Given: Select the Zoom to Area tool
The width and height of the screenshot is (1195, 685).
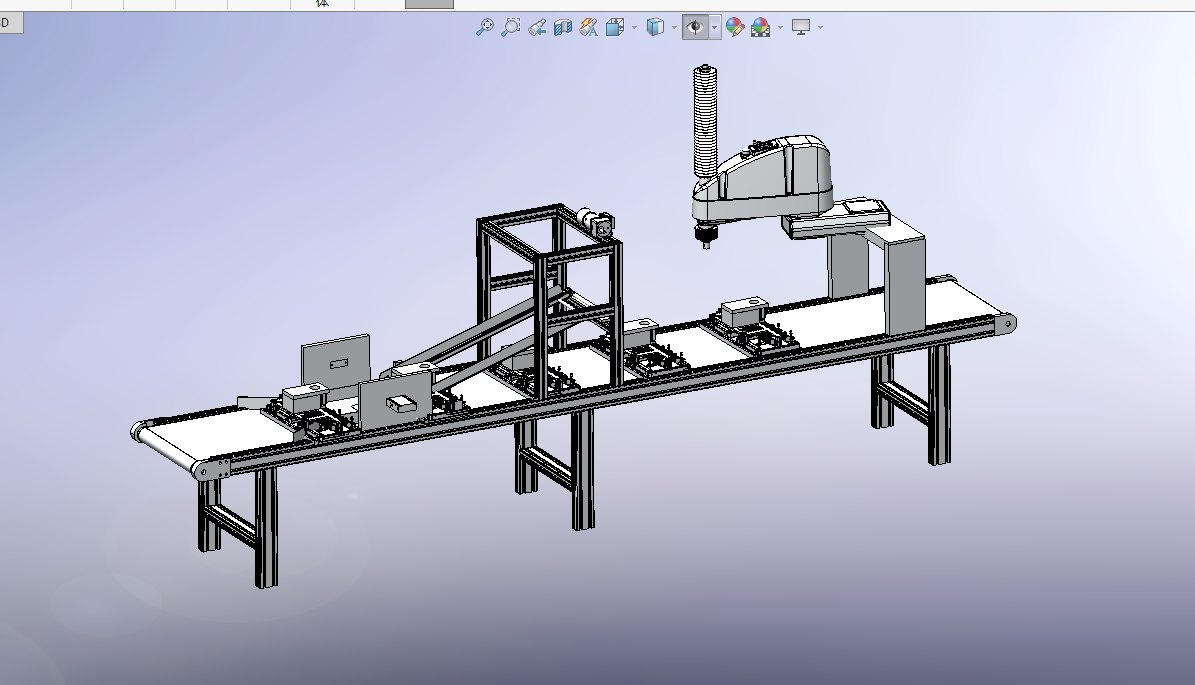Looking at the screenshot, I should pyautogui.click(x=511, y=28).
